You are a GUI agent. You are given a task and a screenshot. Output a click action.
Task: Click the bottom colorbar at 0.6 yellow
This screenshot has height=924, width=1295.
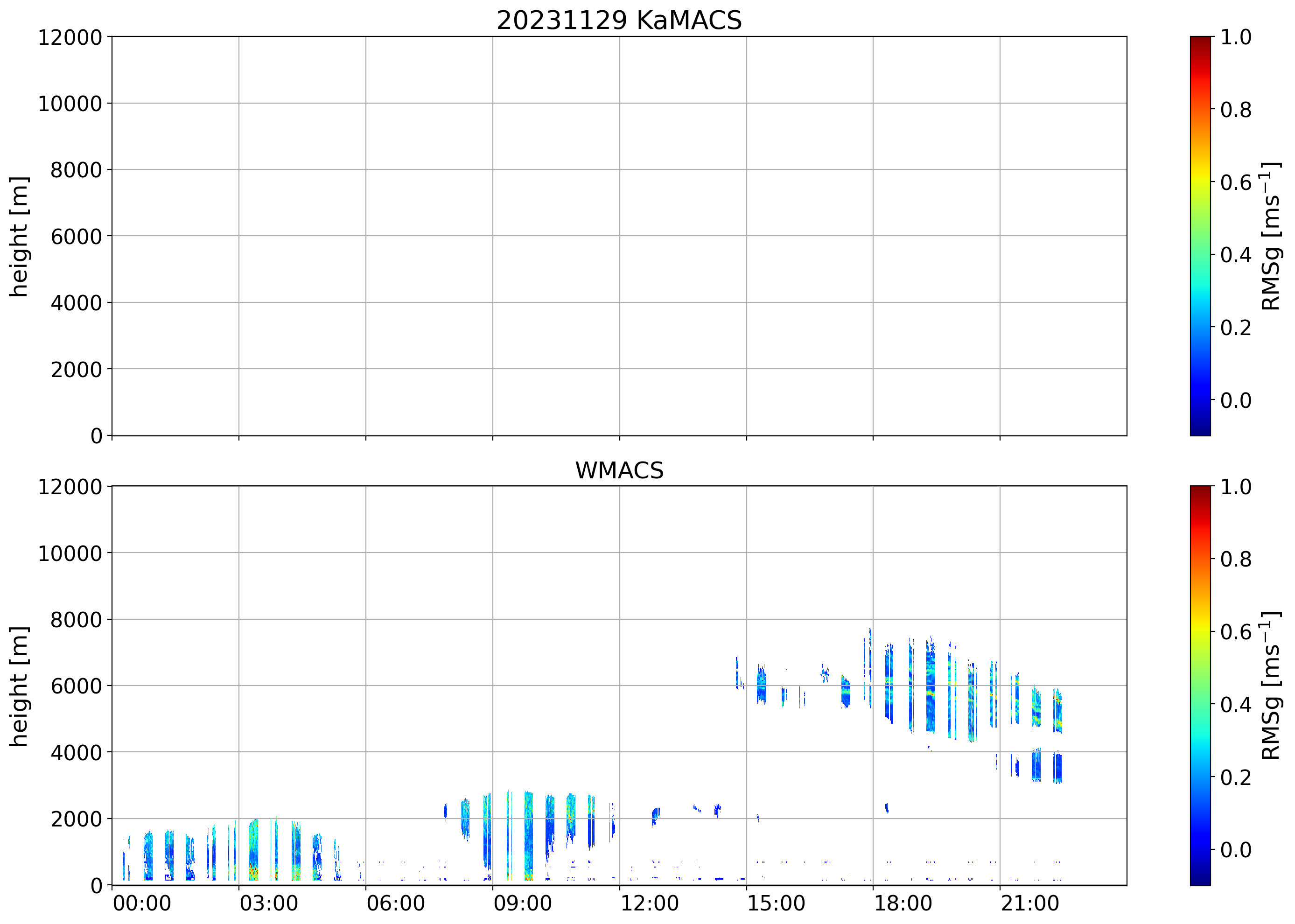(x=1200, y=631)
